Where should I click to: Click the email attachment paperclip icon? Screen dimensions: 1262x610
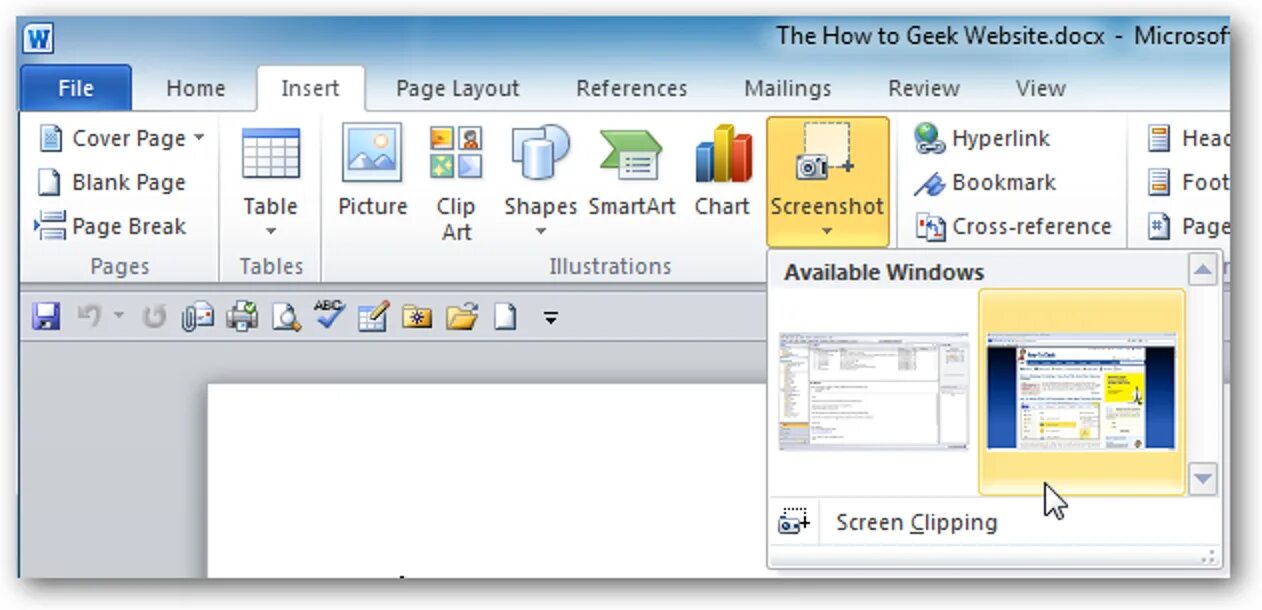(197, 317)
